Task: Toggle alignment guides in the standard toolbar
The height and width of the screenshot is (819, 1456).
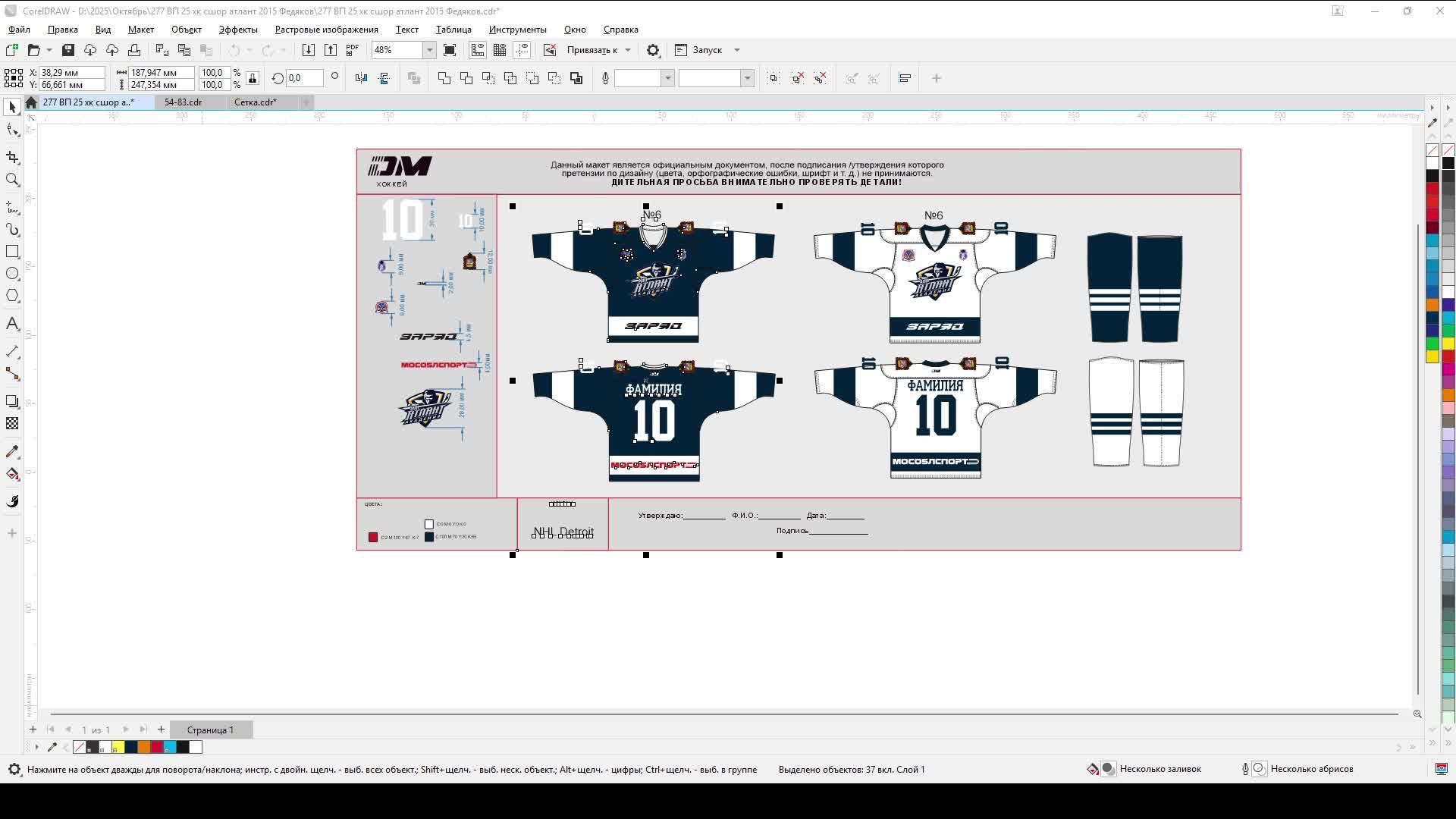Action: tap(522, 50)
